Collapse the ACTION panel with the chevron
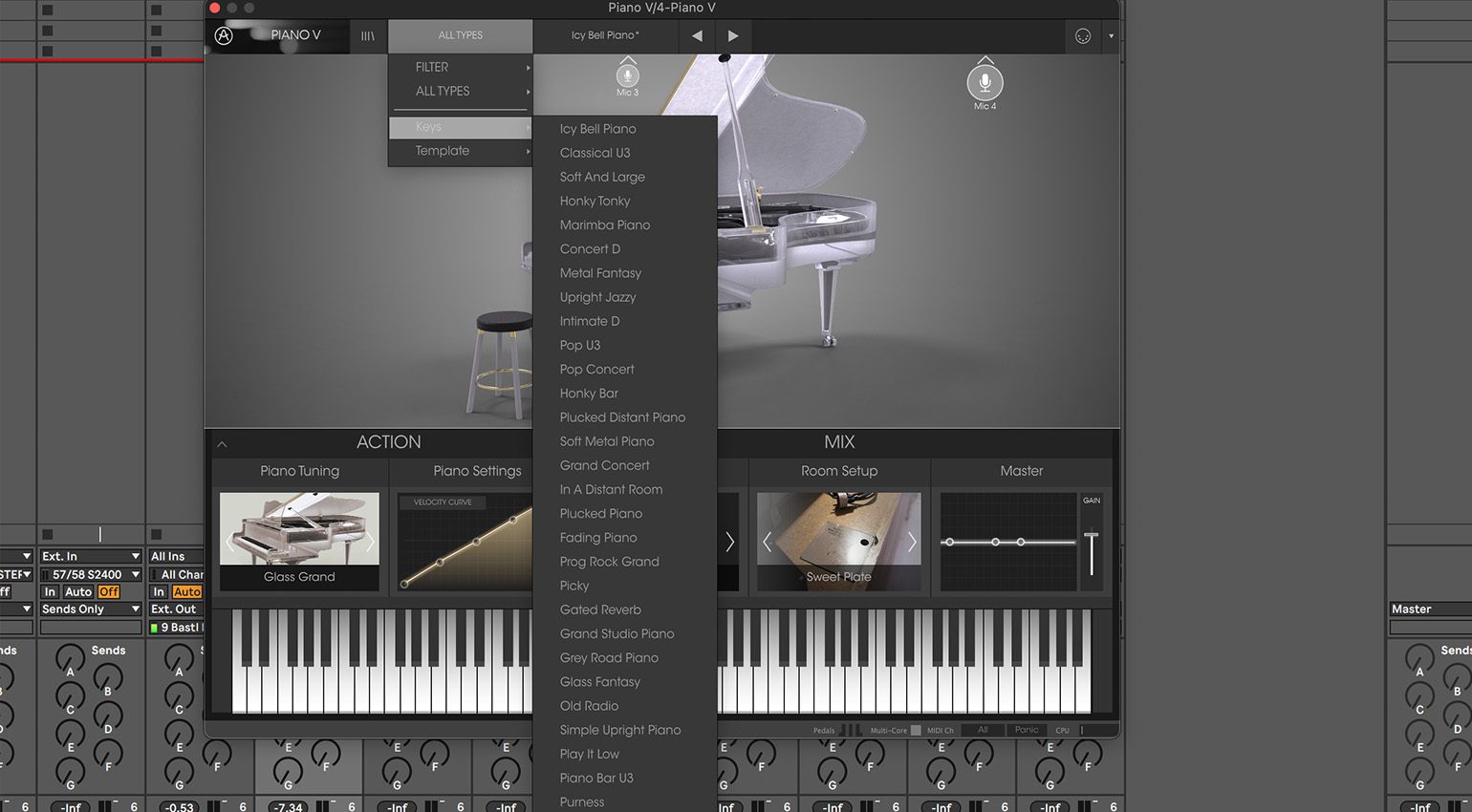The image size is (1472, 812). (x=222, y=444)
